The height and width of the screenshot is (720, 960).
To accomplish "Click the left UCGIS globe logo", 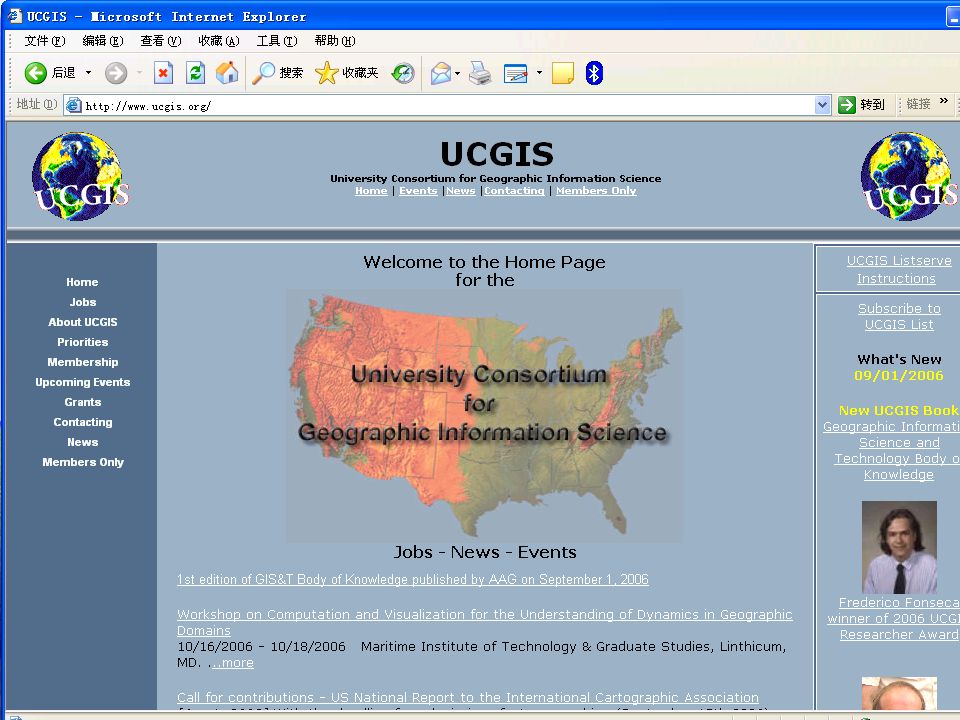I will pos(80,177).
